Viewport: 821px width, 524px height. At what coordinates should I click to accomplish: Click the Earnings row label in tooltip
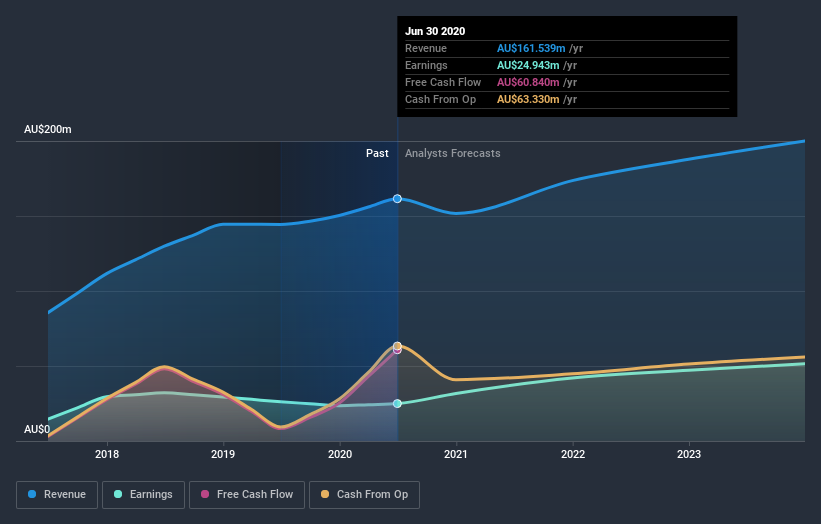(x=426, y=65)
